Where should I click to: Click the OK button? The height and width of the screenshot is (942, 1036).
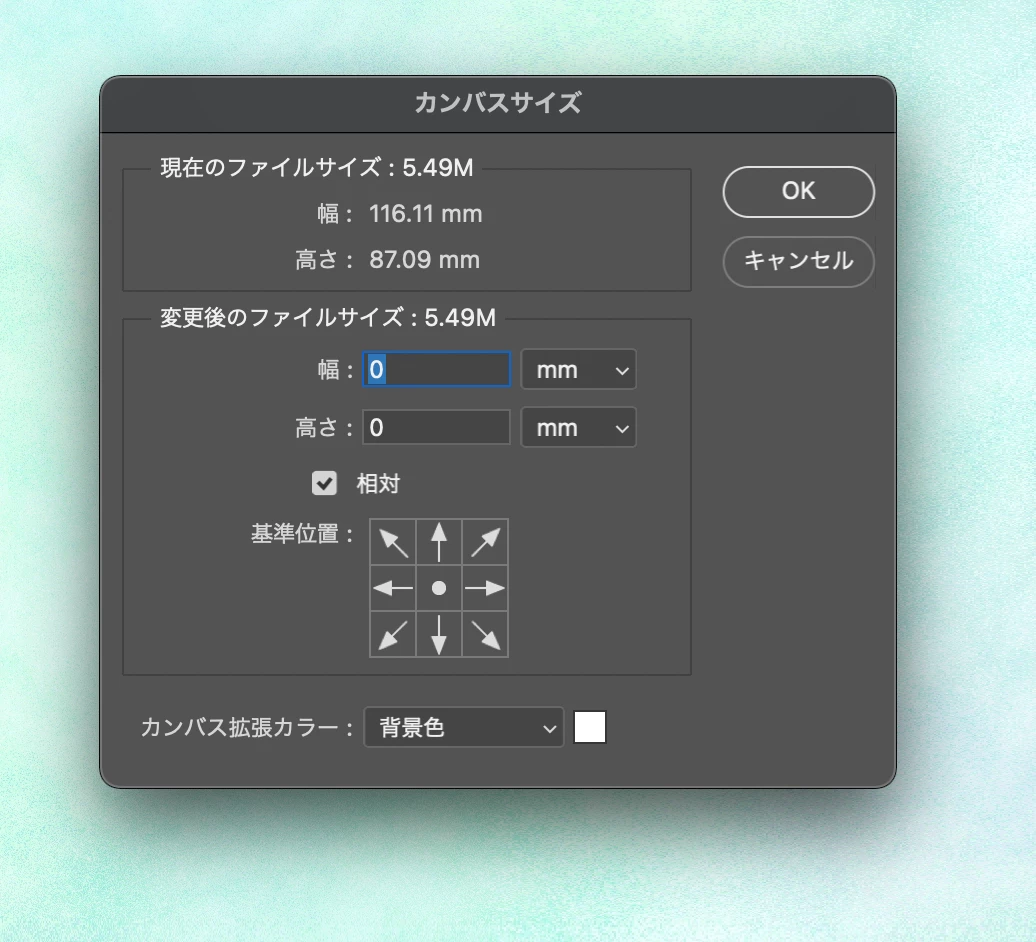coord(799,192)
